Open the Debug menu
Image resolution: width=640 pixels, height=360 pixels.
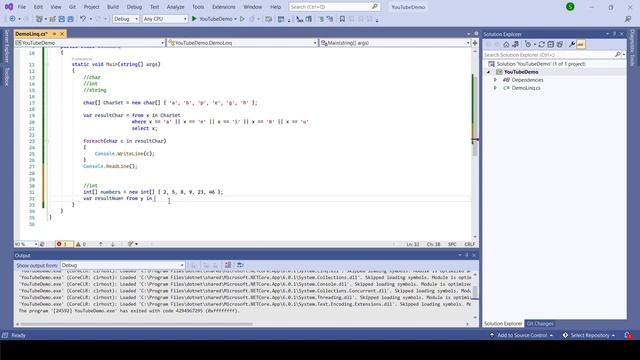134,7
